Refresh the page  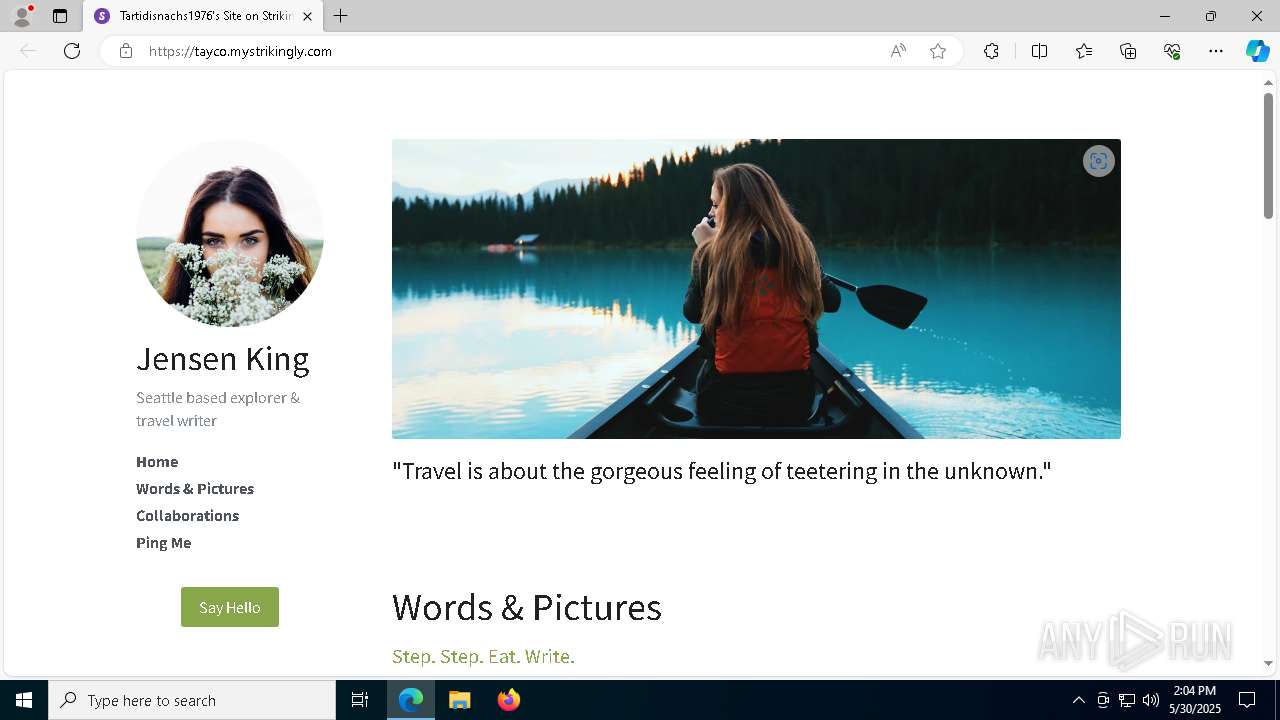tap(72, 51)
